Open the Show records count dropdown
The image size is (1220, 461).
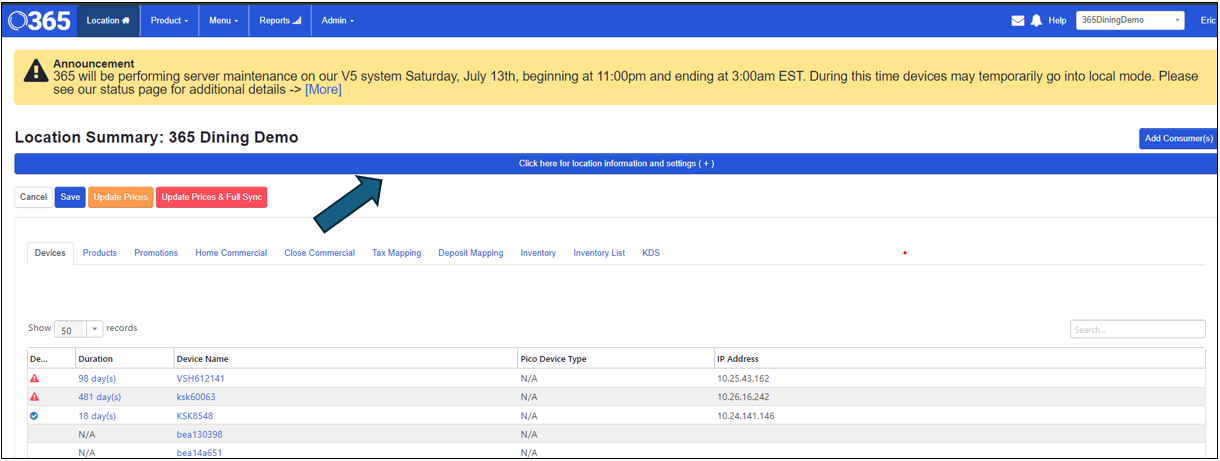point(78,329)
